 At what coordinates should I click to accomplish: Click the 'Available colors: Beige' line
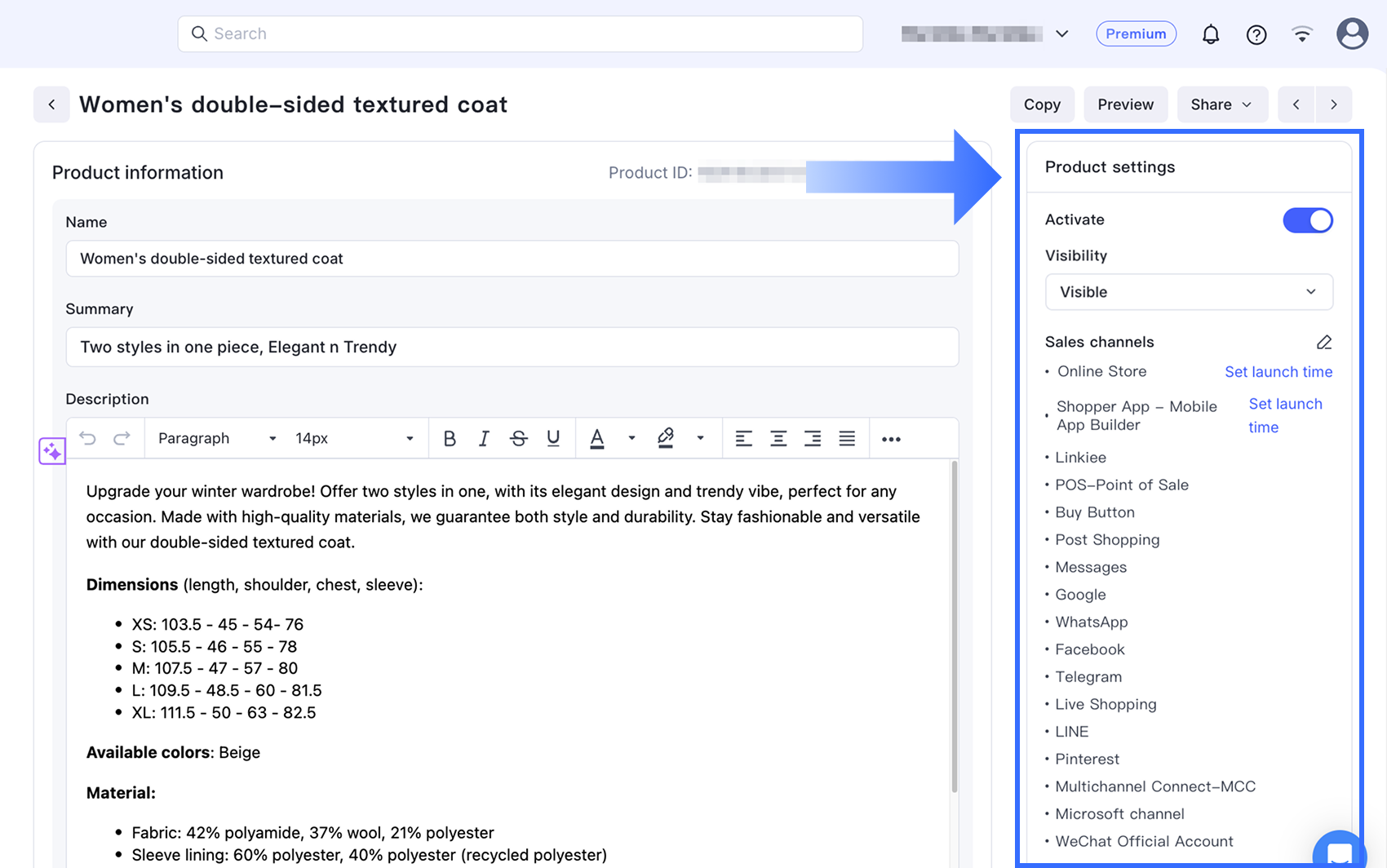pos(173,752)
